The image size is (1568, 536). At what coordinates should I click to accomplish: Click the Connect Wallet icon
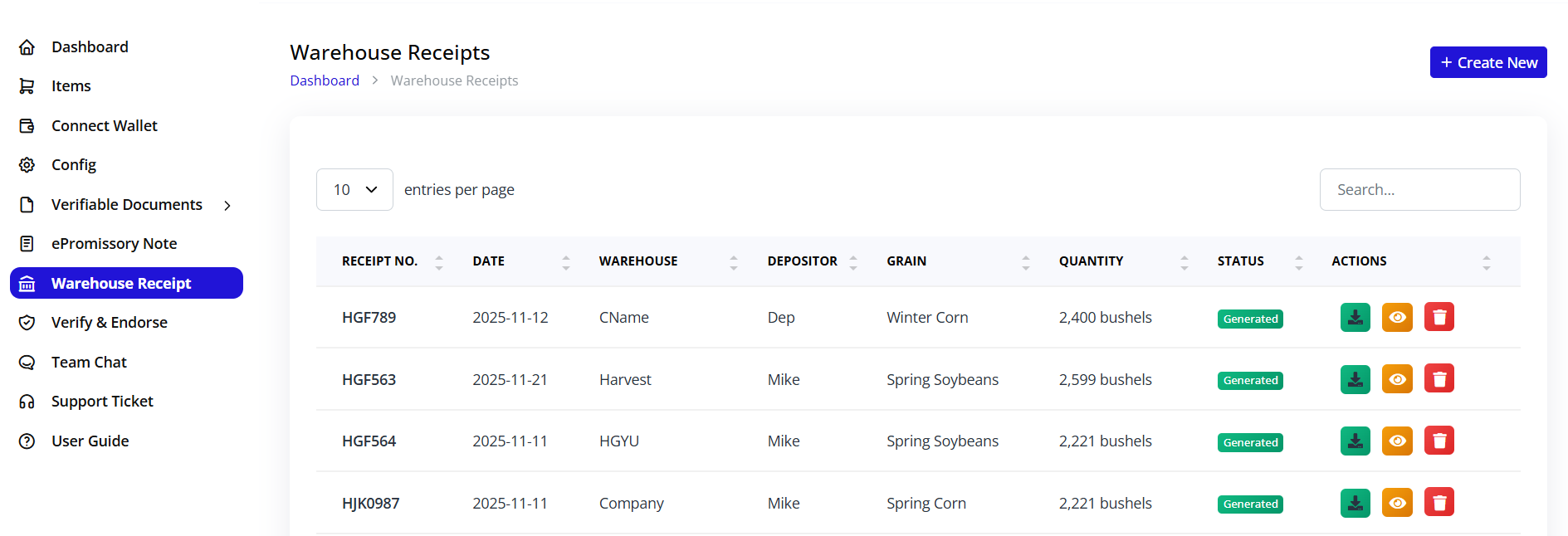(27, 126)
